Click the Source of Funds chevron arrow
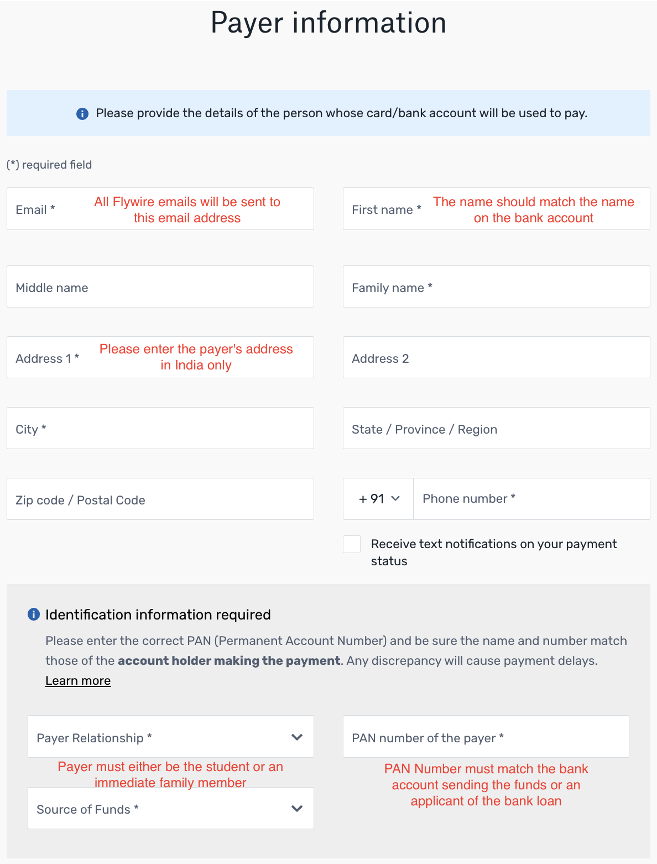Image resolution: width=657 pixels, height=864 pixels. (297, 809)
